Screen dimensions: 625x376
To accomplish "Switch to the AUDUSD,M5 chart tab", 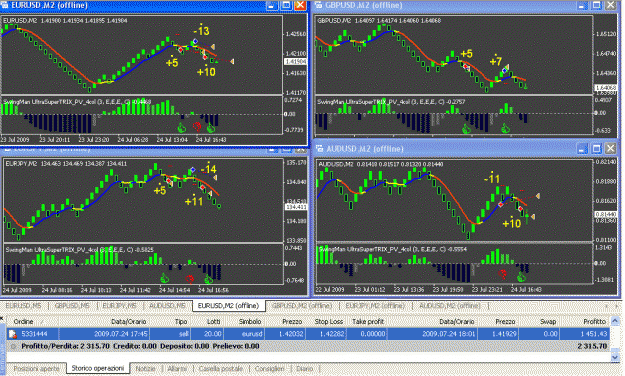I will pos(167,306).
